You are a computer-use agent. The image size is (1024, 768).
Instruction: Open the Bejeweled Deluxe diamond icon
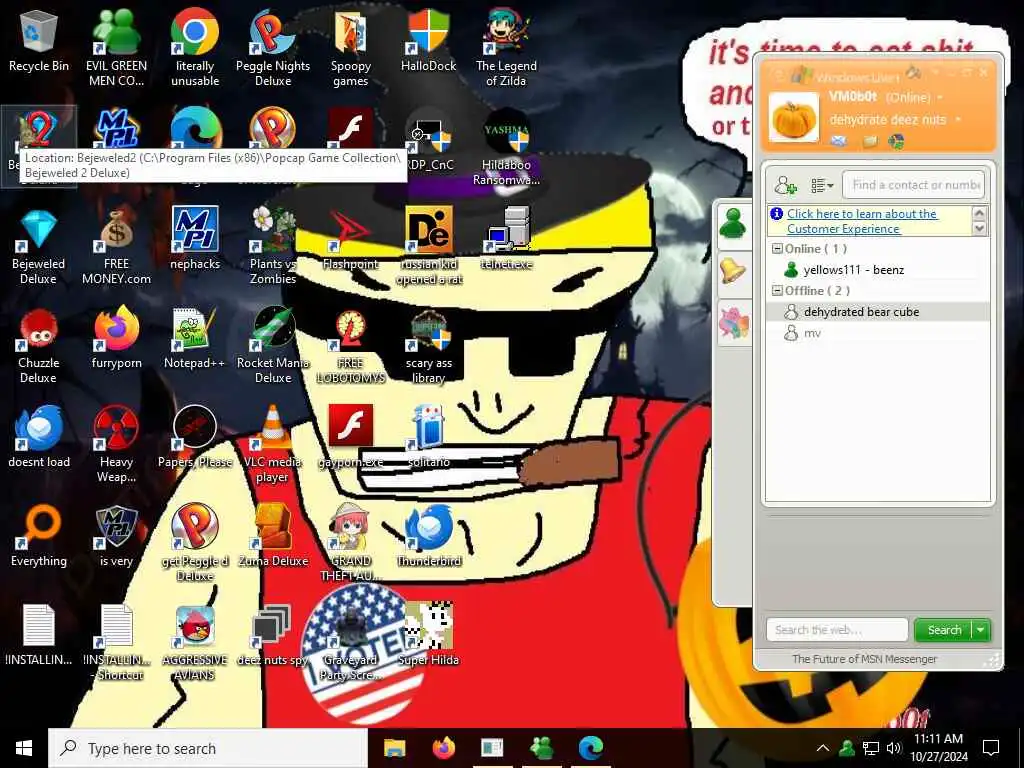[x=39, y=247]
